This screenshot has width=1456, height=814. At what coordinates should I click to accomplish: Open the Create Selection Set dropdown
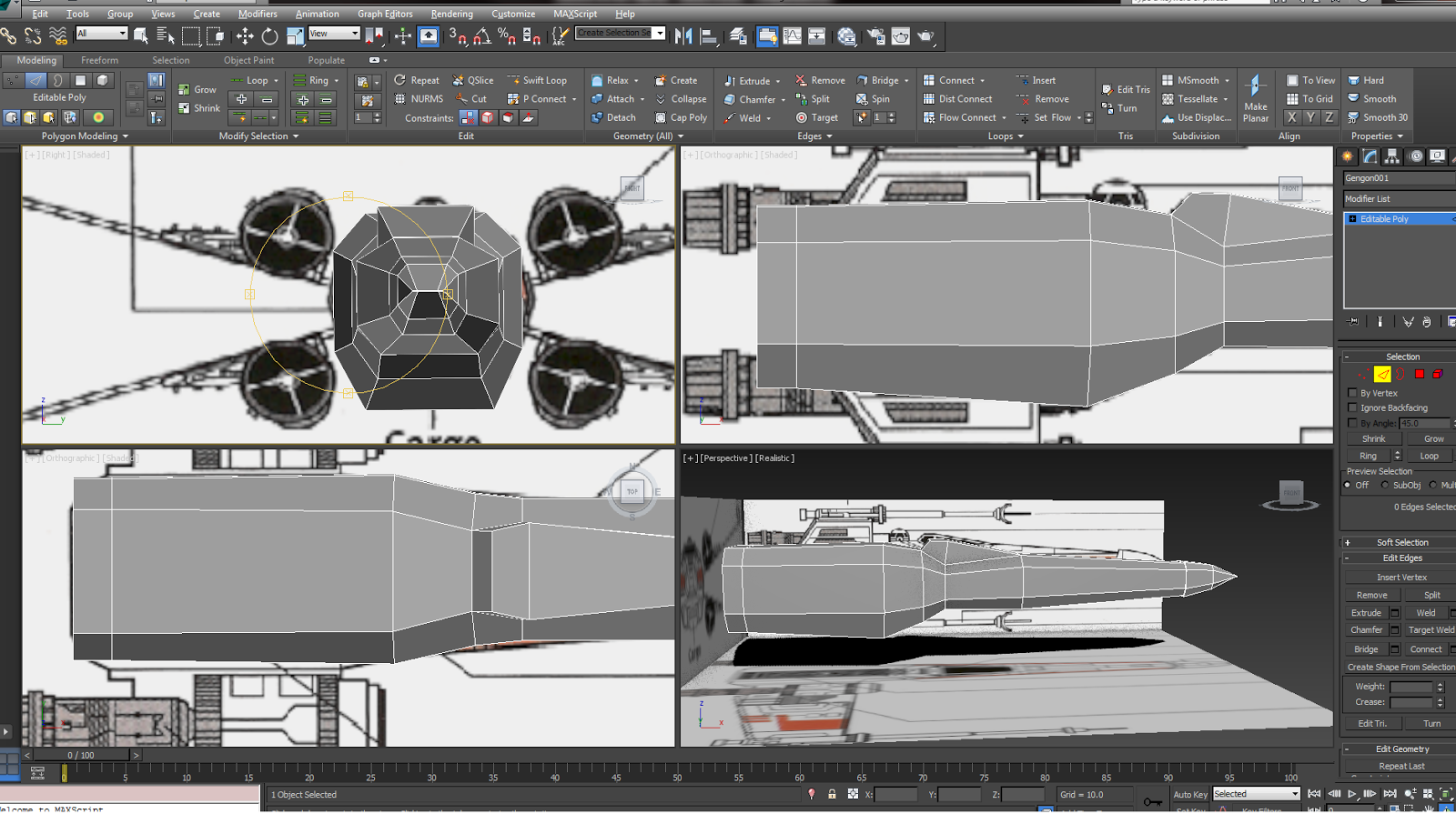tap(660, 33)
